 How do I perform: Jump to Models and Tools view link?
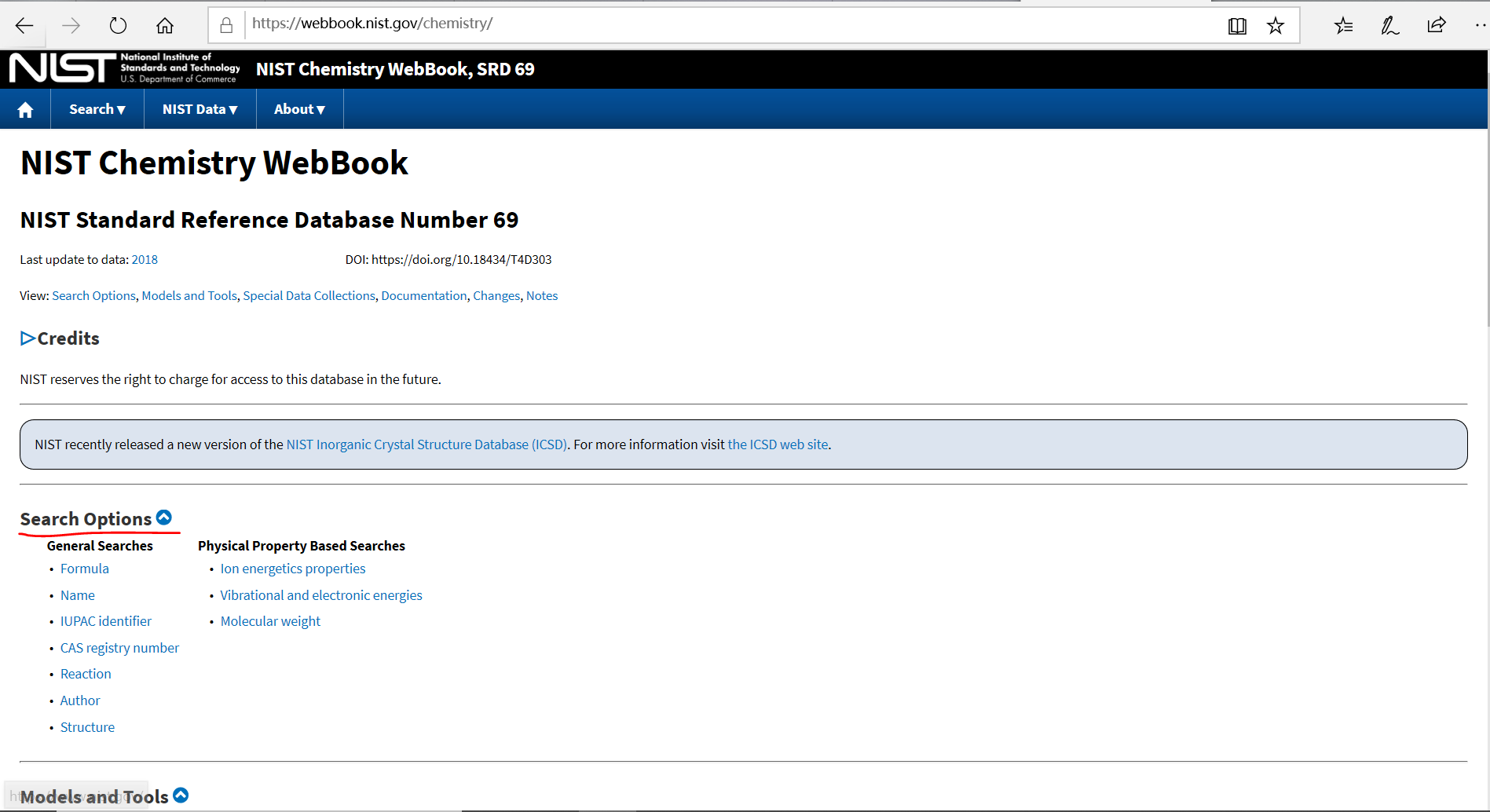189,296
